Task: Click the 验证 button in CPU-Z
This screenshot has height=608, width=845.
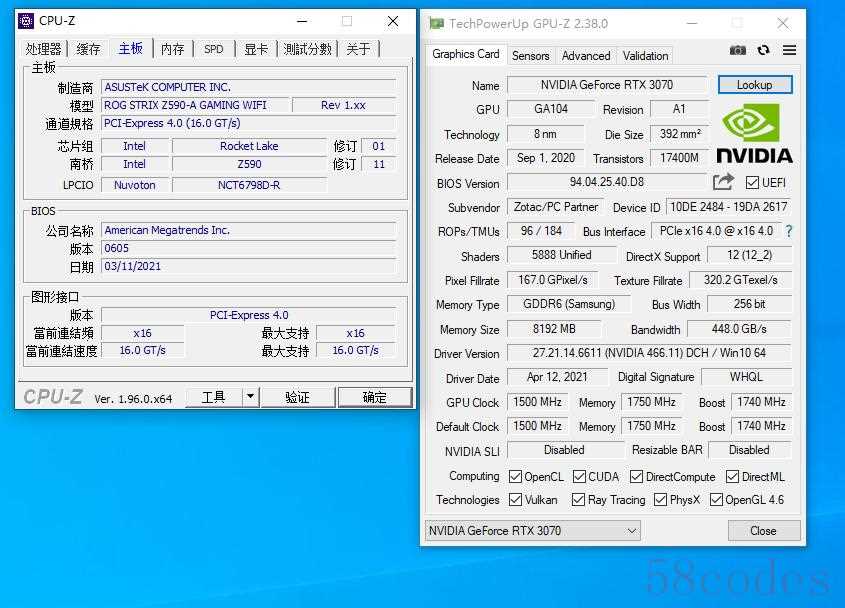Action: 297,397
